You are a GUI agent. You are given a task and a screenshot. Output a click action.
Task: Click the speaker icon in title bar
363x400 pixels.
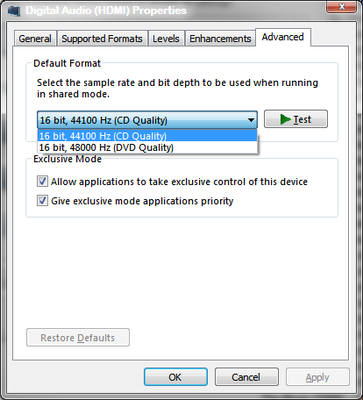coord(14,11)
